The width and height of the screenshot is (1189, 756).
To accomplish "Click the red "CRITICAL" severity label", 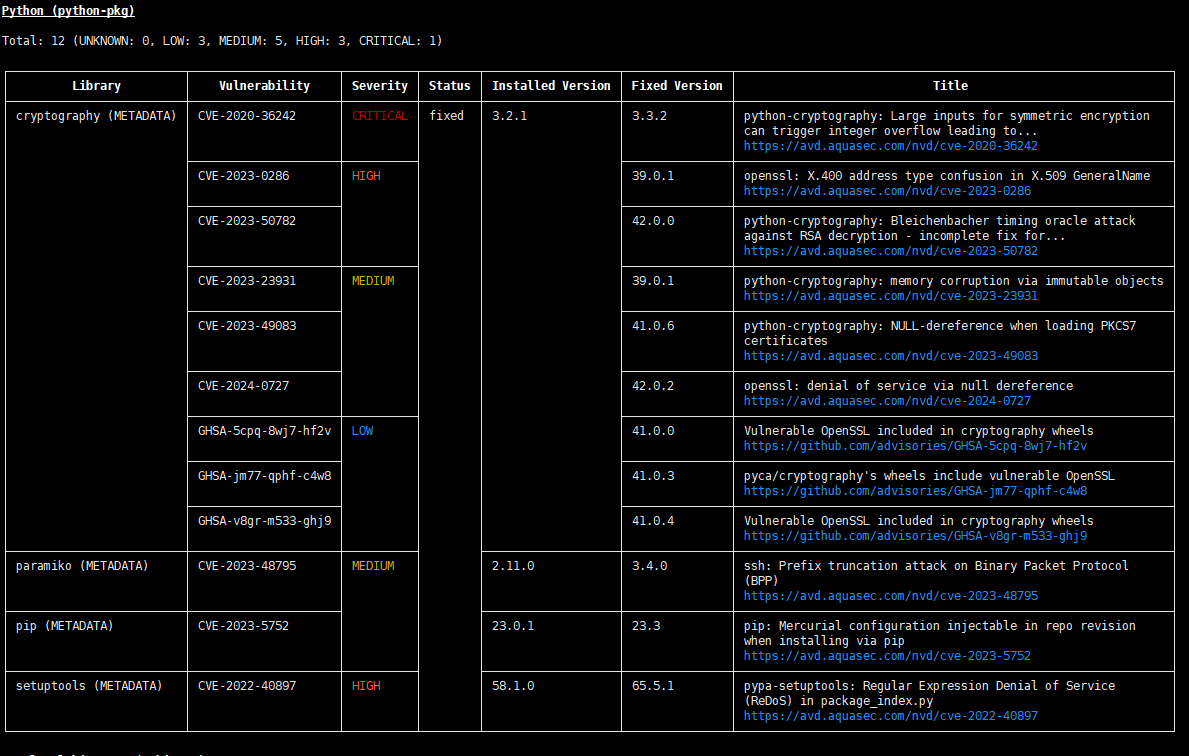I will coord(379,116).
